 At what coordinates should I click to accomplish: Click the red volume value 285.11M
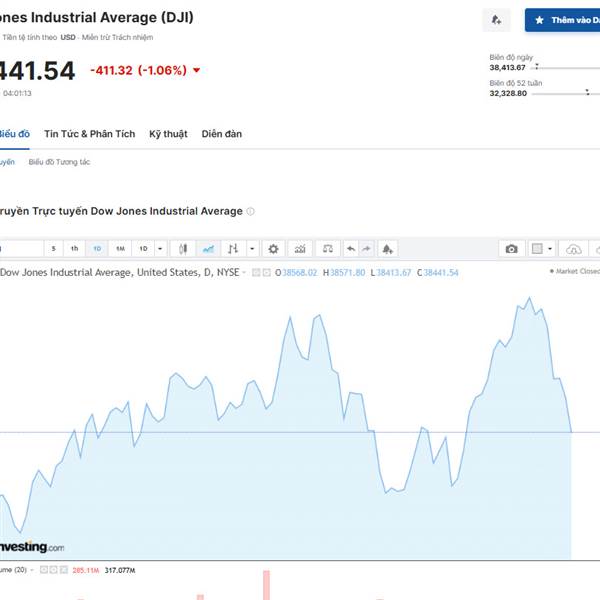(x=86, y=571)
